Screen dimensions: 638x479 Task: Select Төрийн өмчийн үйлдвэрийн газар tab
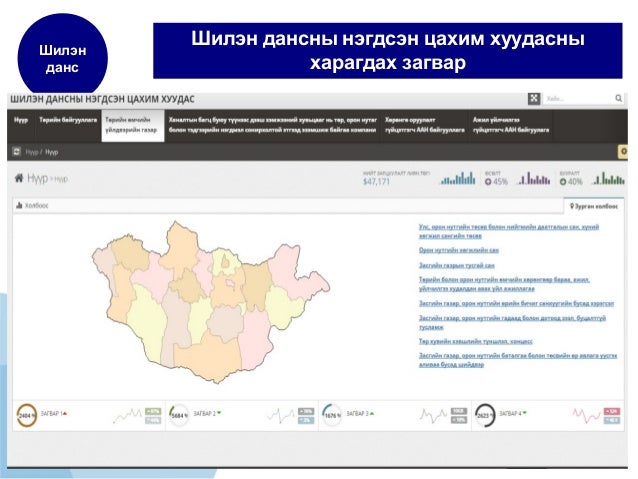[133, 125]
